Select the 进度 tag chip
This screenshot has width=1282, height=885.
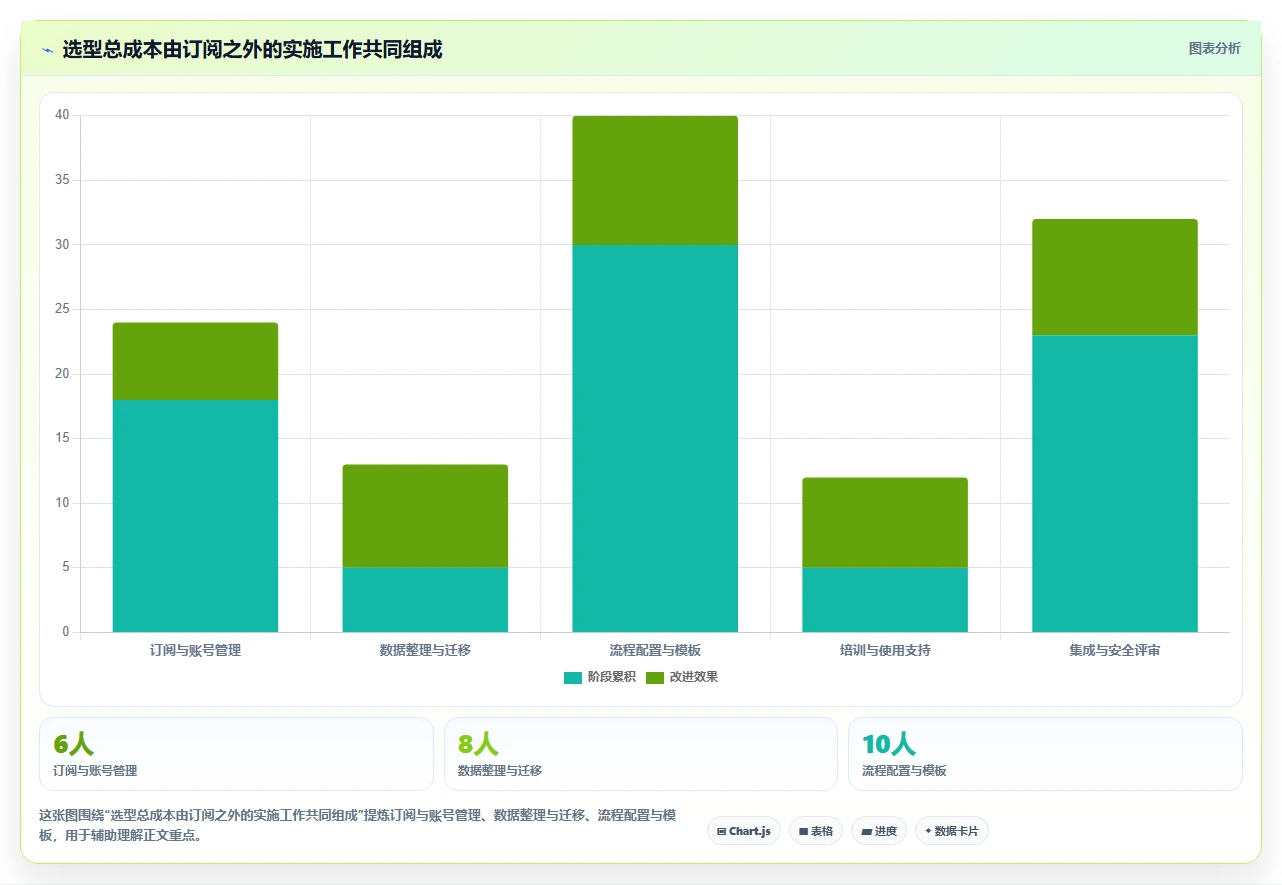pyautogui.click(x=879, y=831)
